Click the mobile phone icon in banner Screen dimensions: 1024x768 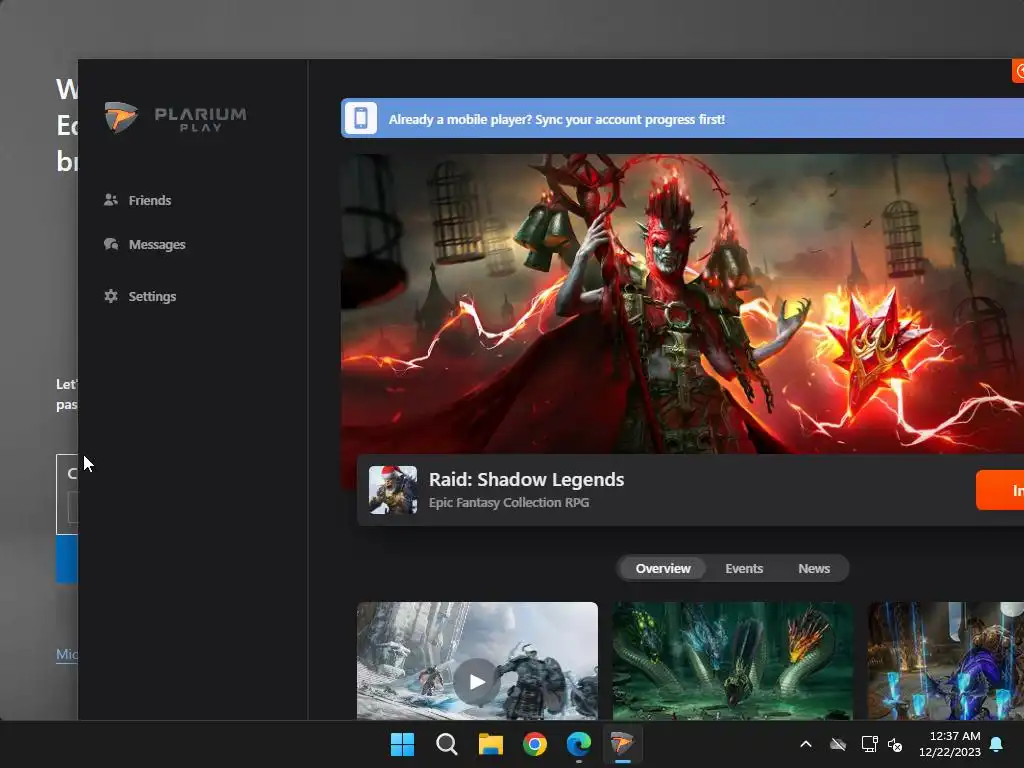pyautogui.click(x=360, y=118)
